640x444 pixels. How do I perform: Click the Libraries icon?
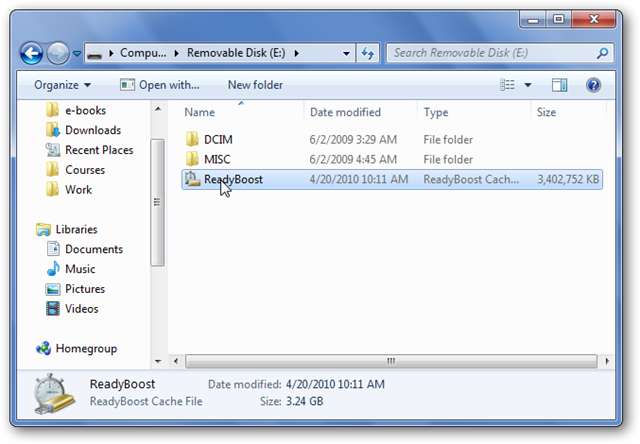pyautogui.click(x=43, y=229)
